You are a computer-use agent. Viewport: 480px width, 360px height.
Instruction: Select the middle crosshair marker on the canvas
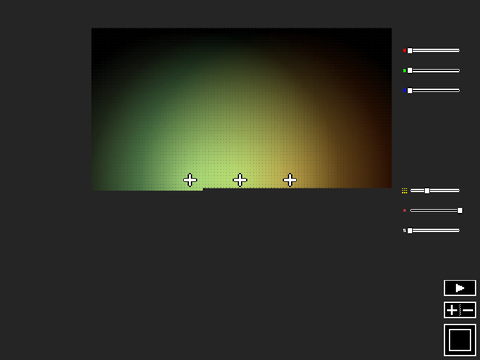click(240, 180)
